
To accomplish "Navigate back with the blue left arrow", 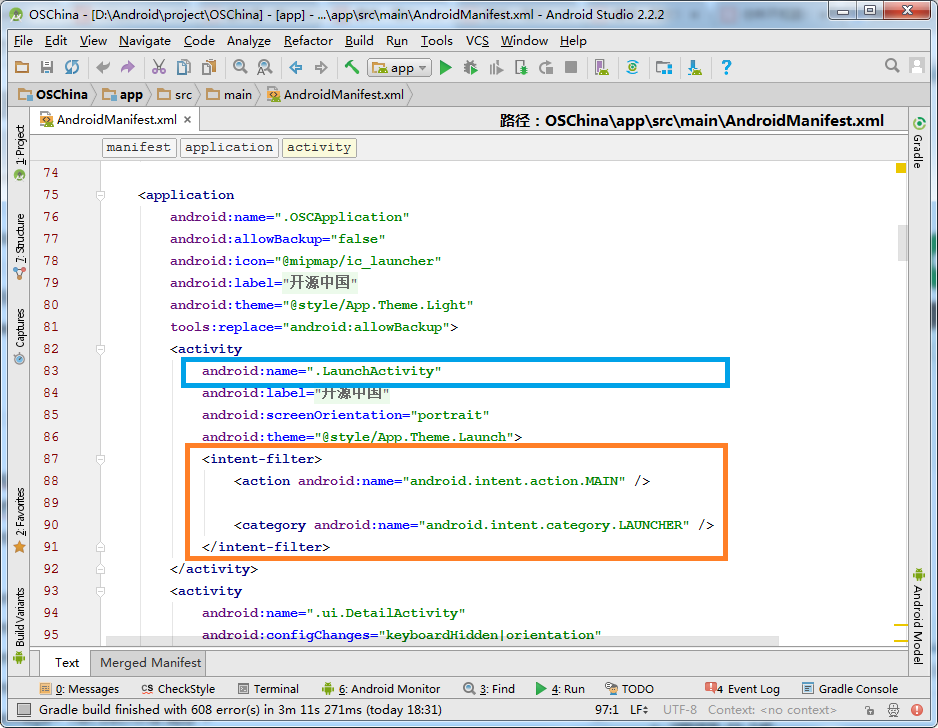I will [x=296, y=68].
